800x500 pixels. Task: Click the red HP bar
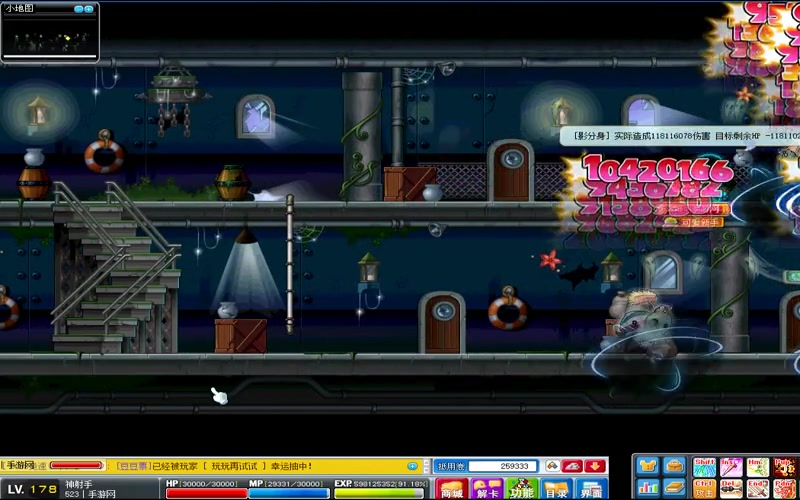(206, 493)
